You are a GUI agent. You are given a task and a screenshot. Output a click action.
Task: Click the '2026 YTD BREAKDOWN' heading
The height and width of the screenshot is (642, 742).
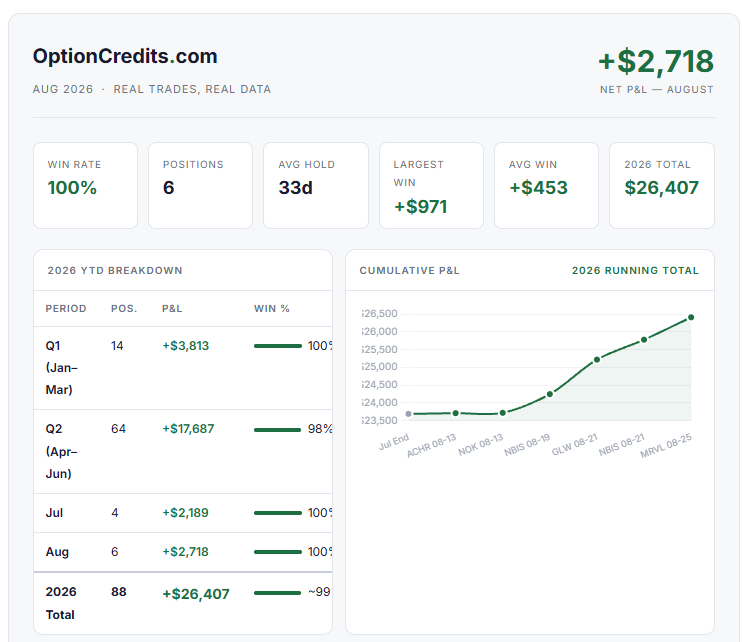(115, 271)
